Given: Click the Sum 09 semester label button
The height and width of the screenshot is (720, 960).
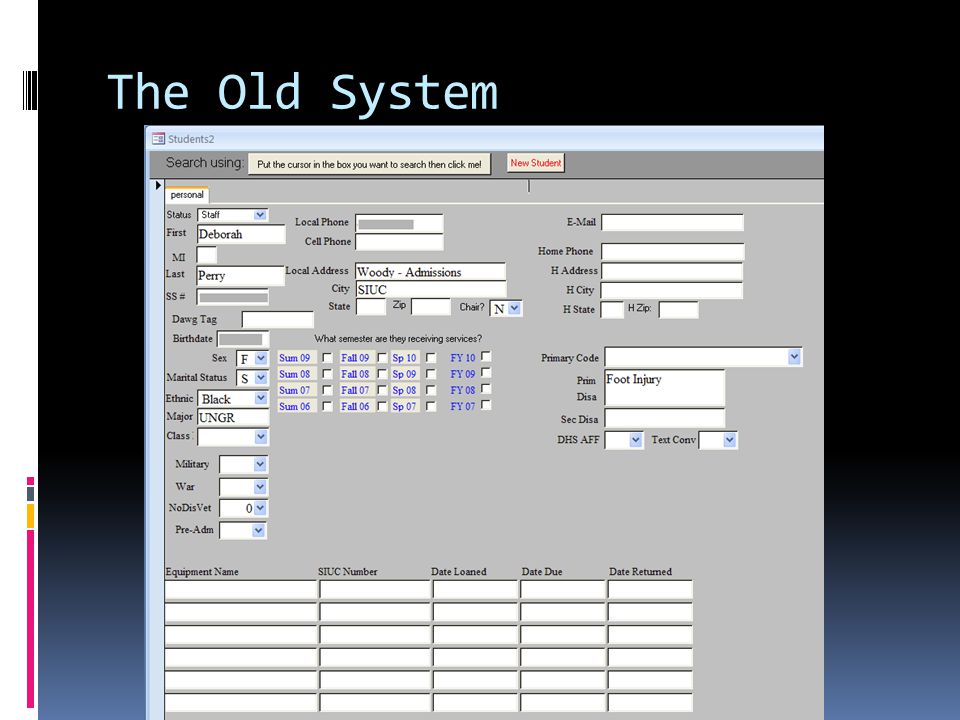Looking at the screenshot, I should pyautogui.click(x=297, y=358).
